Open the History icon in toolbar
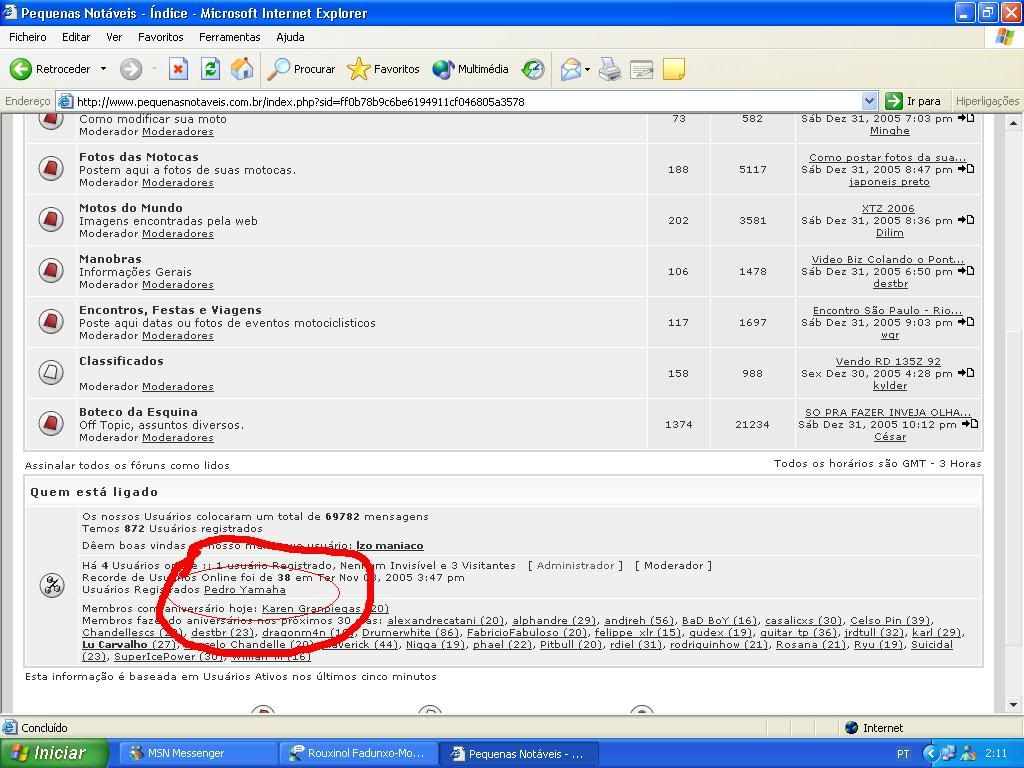This screenshot has width=1024, height=768. point(533,69)
